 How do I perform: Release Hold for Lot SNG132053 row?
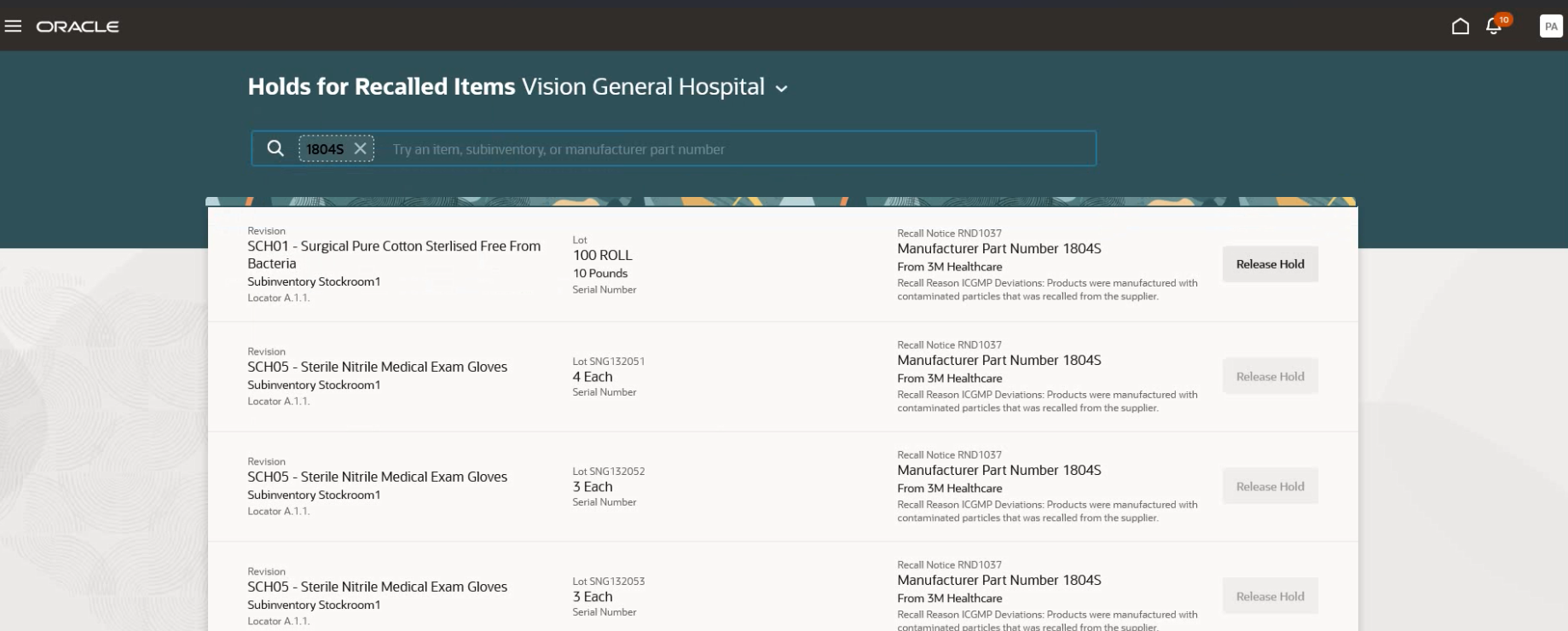point(1270,596)
